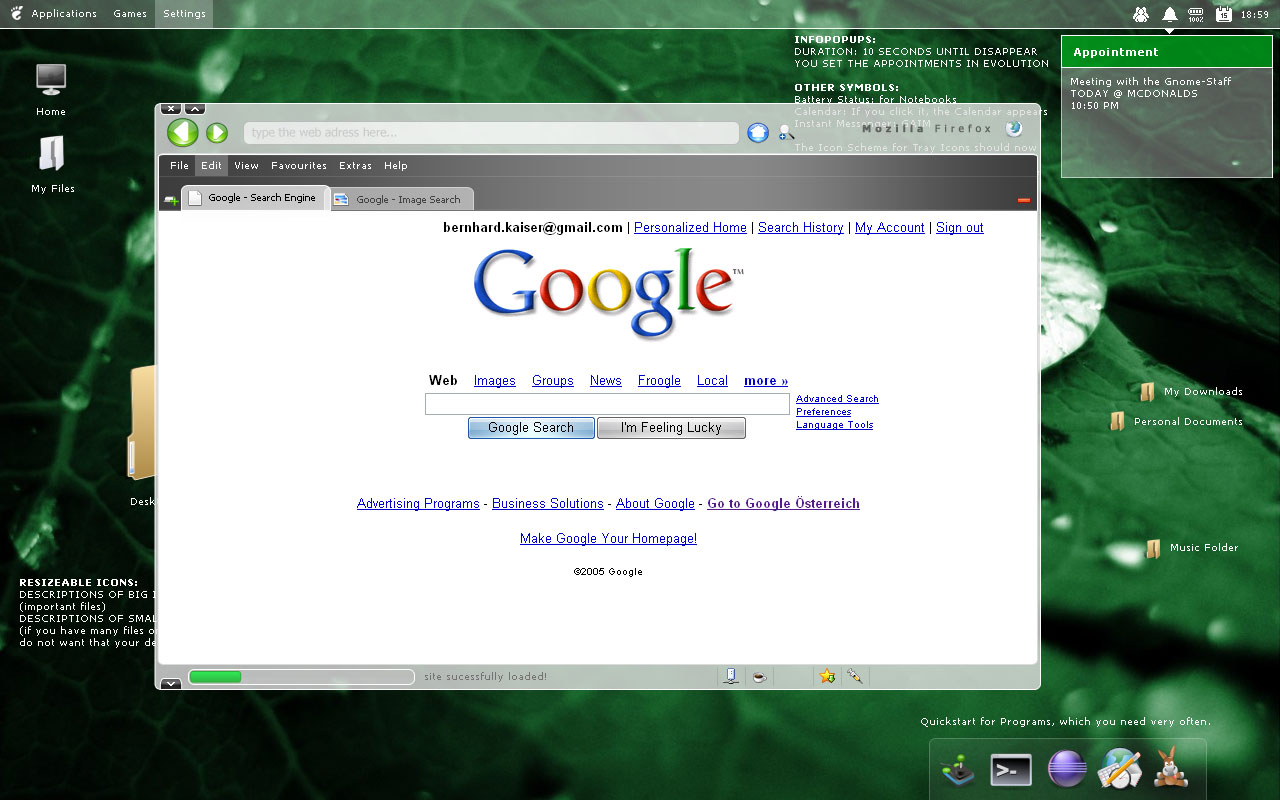Launch the globe and pencil quickstart icon
Viewport: 1280px width, 800px height.
1119,768
